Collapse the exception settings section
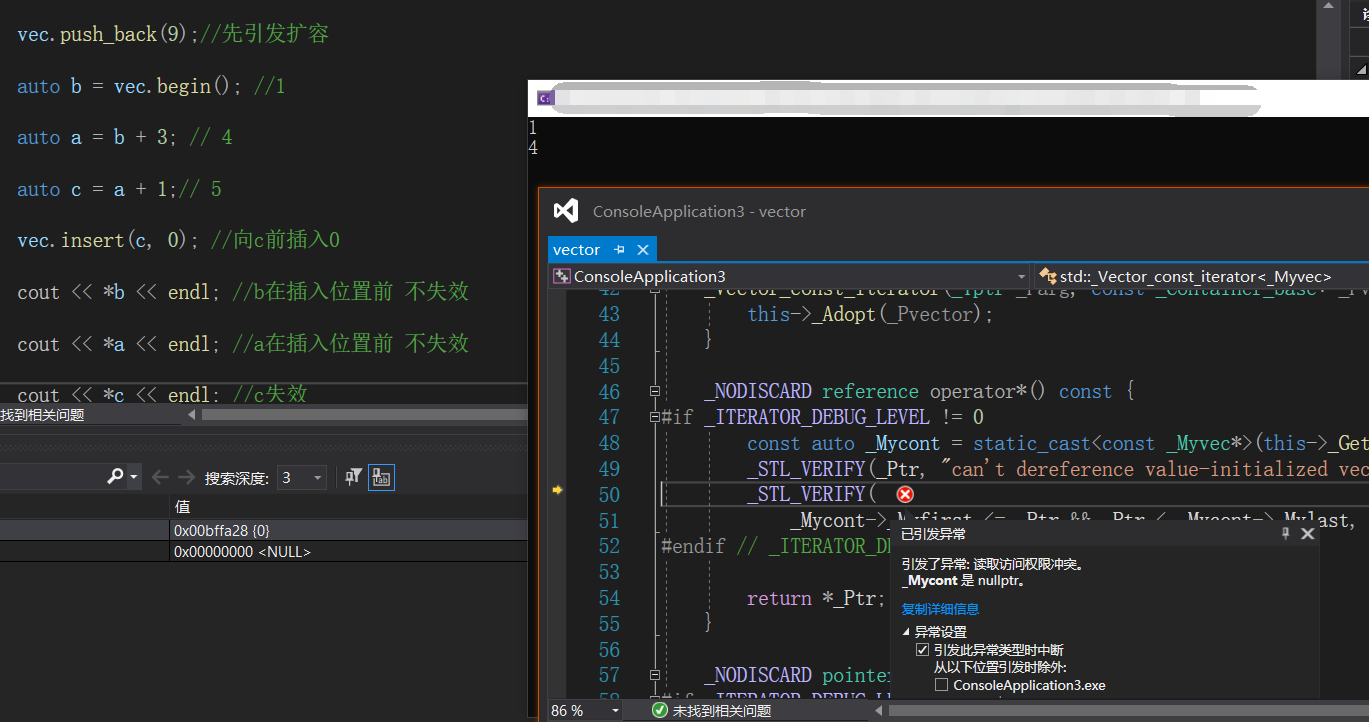This screenshot has width=1369, height=722. (907, 632)
